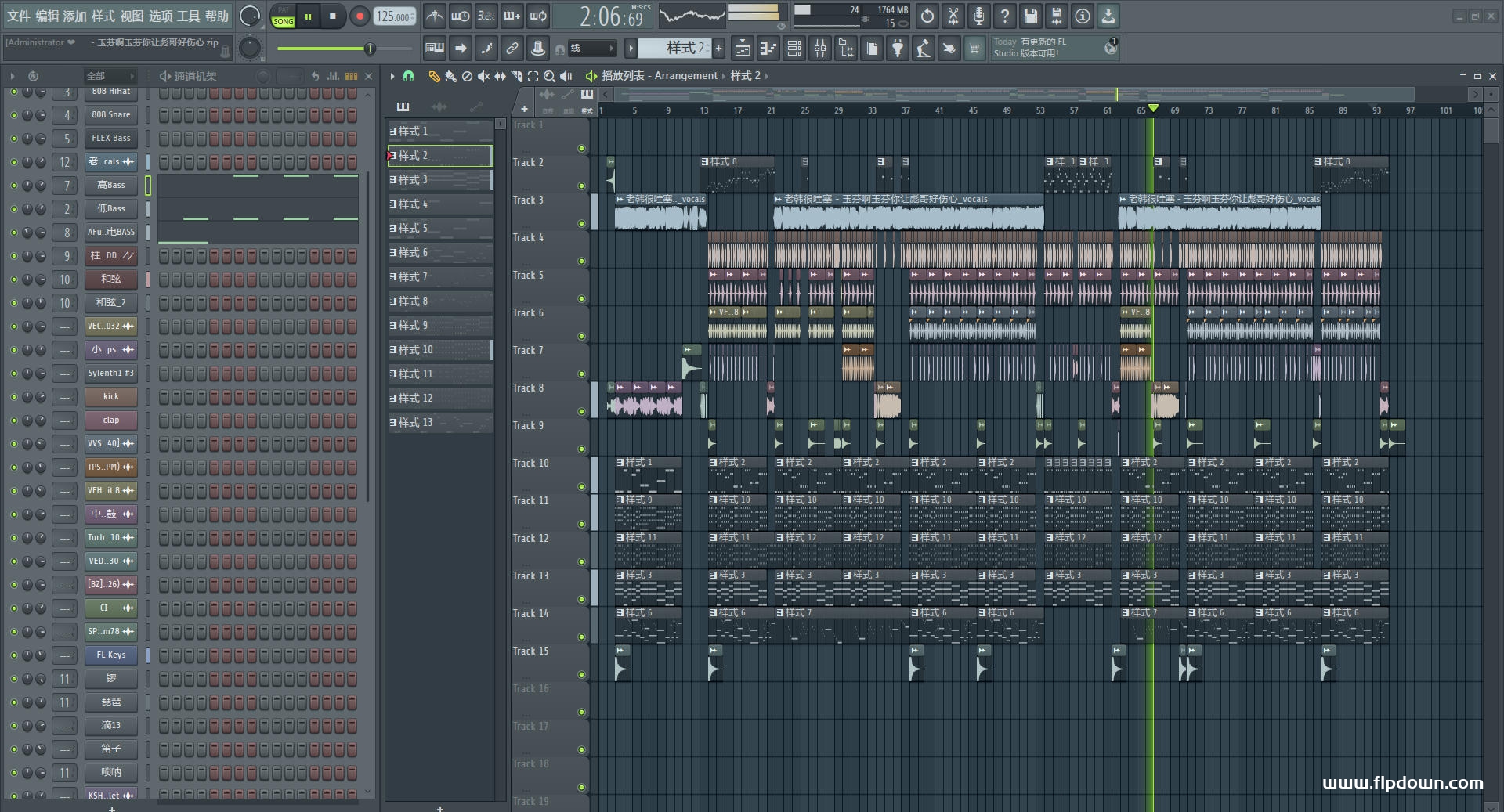Screen dimensions: 1504x812
Task: Mute the 808 Snare channel
Action: pyautogui.click(x=13, y=115)
